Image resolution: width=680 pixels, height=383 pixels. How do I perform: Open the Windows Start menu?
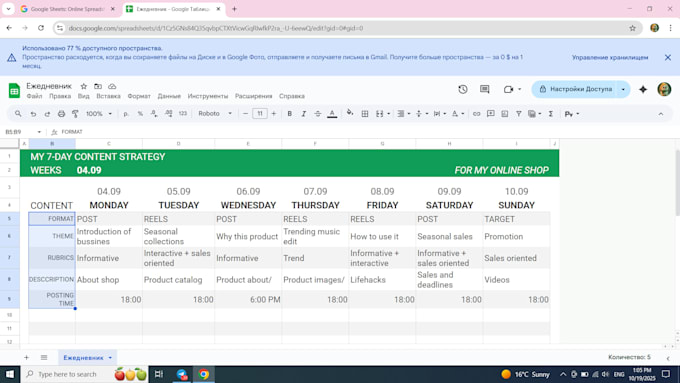[10, 374]
